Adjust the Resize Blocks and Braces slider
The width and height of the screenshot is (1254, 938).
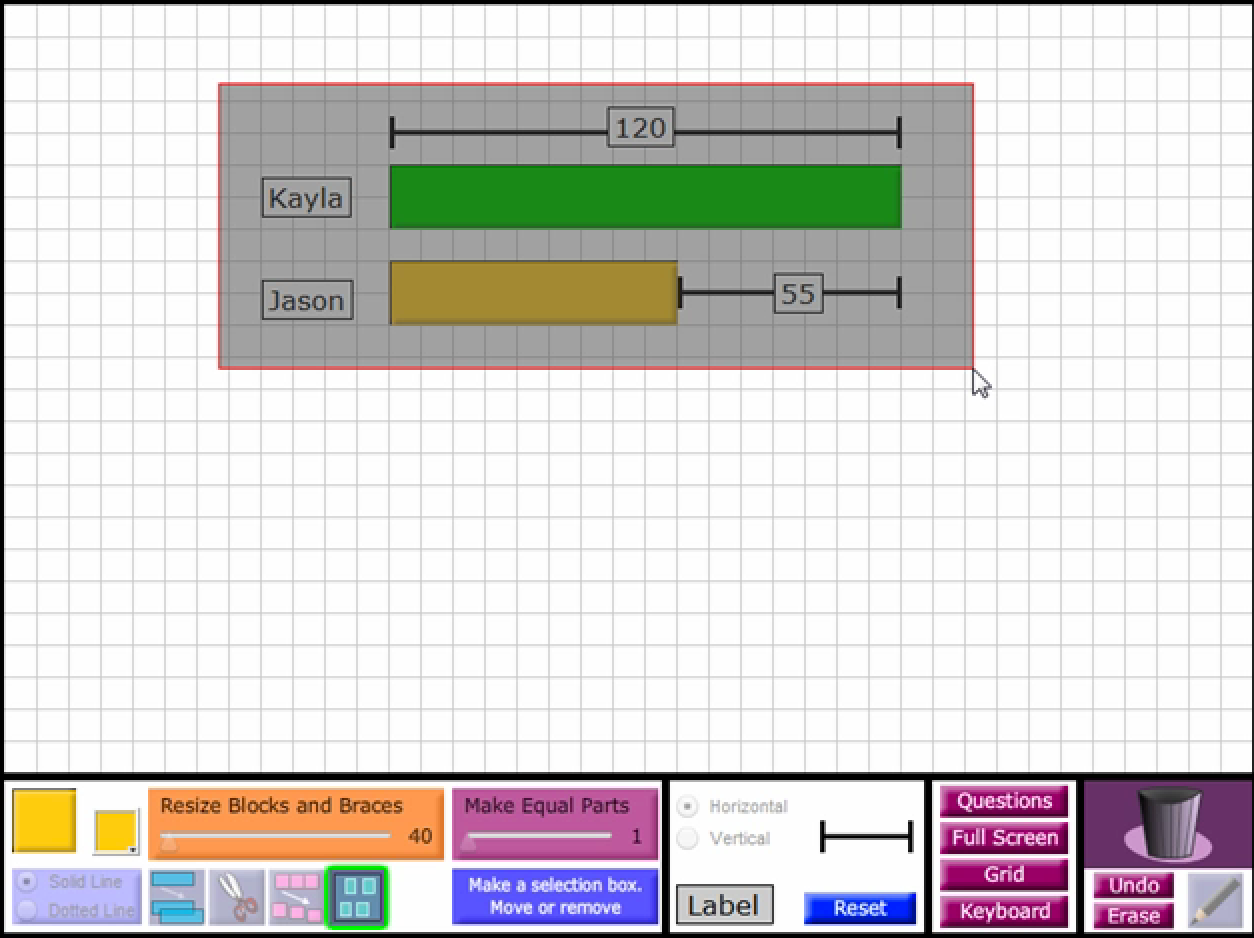tap(276, 837)
